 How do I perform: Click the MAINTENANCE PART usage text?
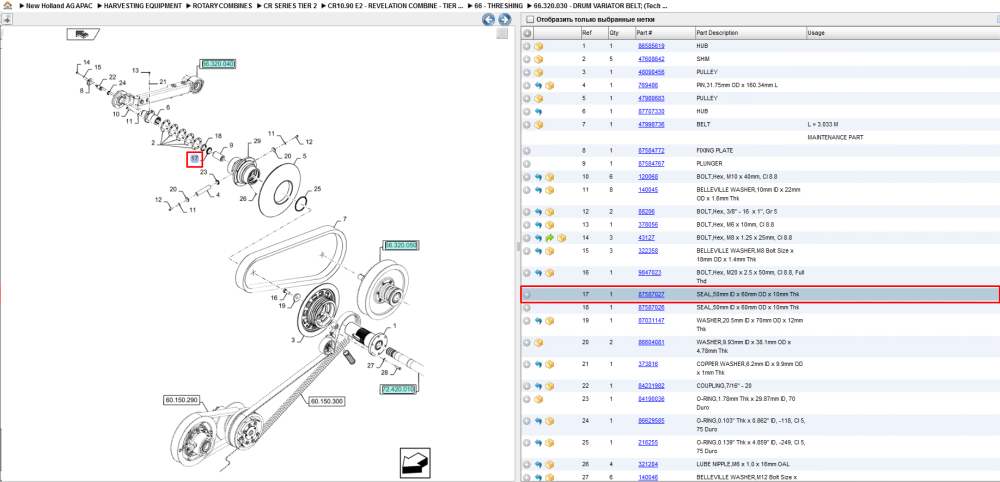(x=834, y=138)
